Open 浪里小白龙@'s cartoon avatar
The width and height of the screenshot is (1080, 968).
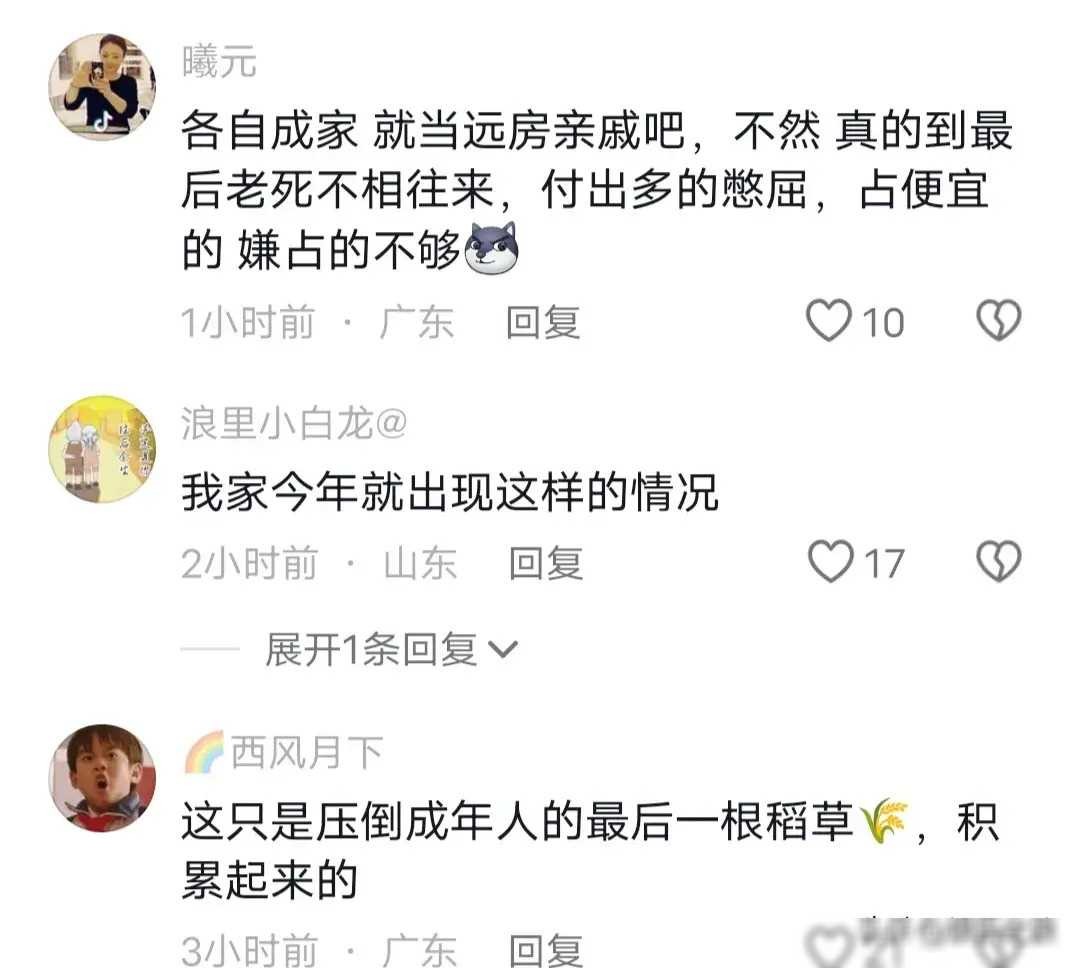[102, 448]
